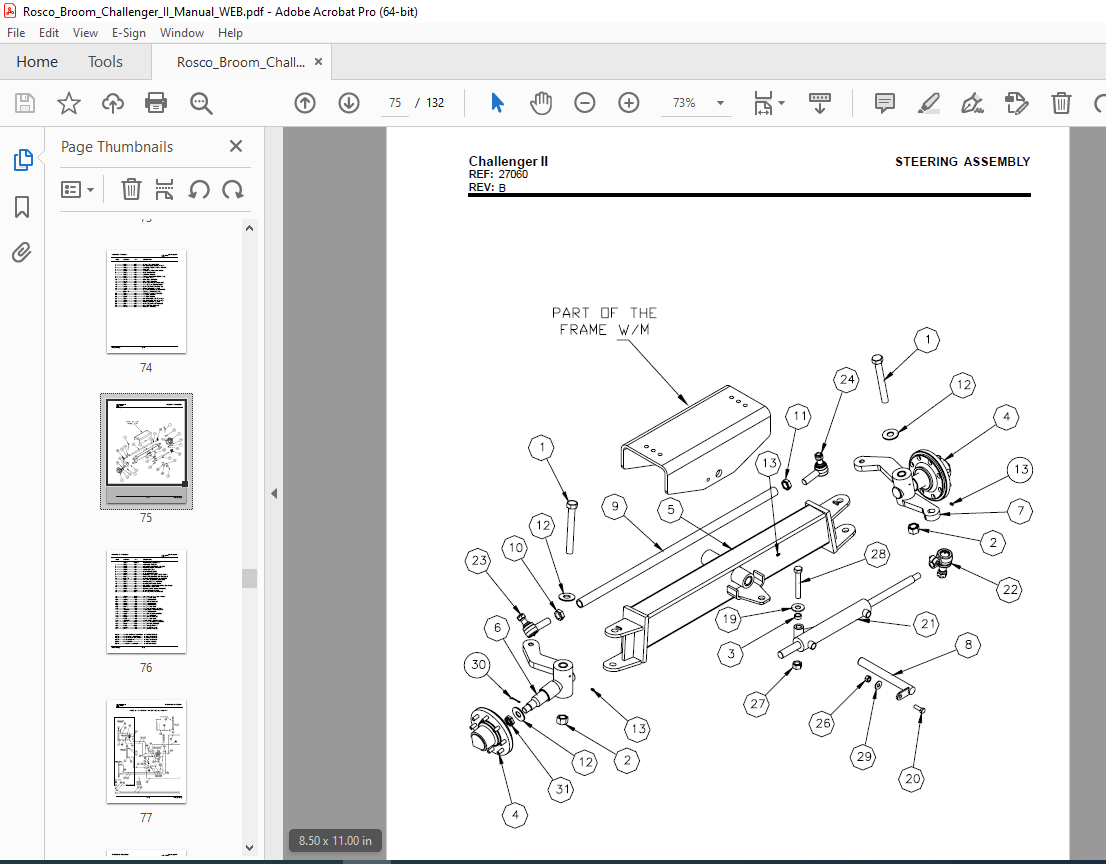Open the Window menu

[181, 32]
